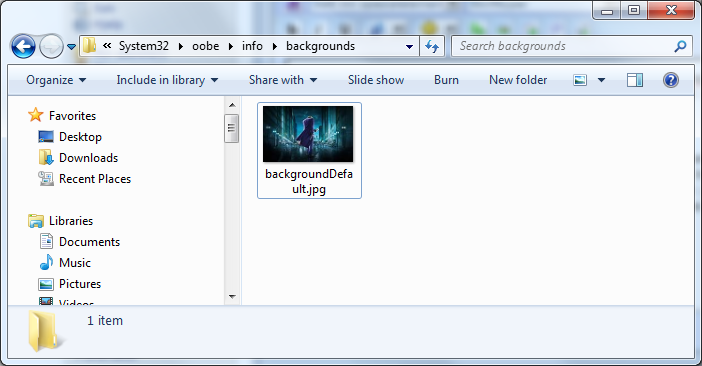This screenshot has width=702, height=366.
Task: Open the more view options arrow
Action: click(x=601, y=80)
